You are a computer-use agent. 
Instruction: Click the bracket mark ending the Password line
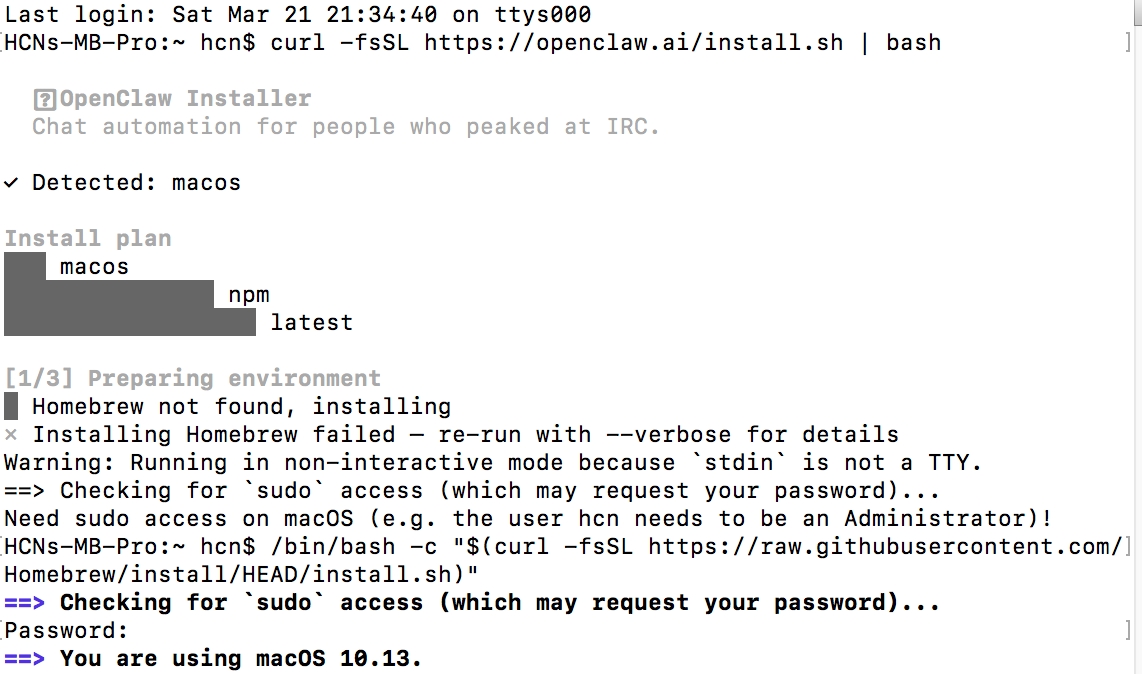click(1127, 631)
